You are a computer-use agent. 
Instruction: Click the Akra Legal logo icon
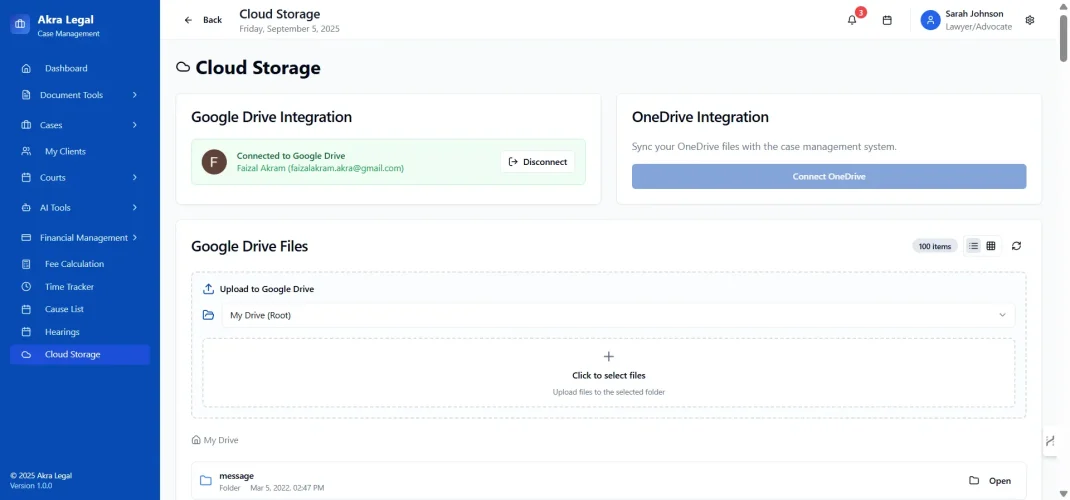tap(20, 26)
